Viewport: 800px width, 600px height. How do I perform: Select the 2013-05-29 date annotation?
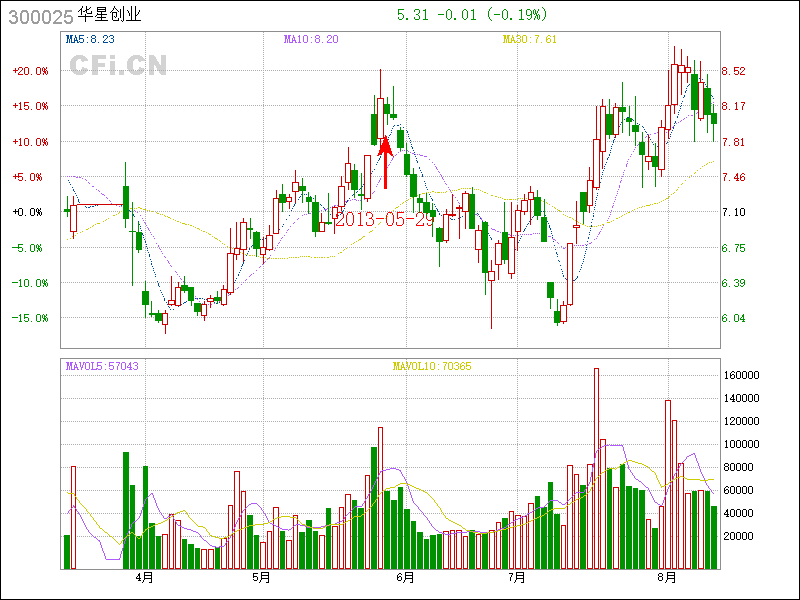[385, 219]
